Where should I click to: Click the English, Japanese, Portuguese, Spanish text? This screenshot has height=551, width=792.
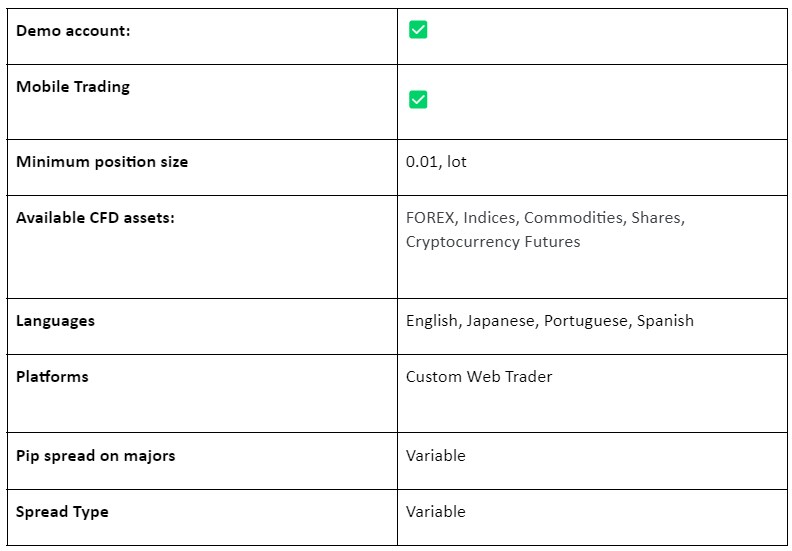coord(550,321)
